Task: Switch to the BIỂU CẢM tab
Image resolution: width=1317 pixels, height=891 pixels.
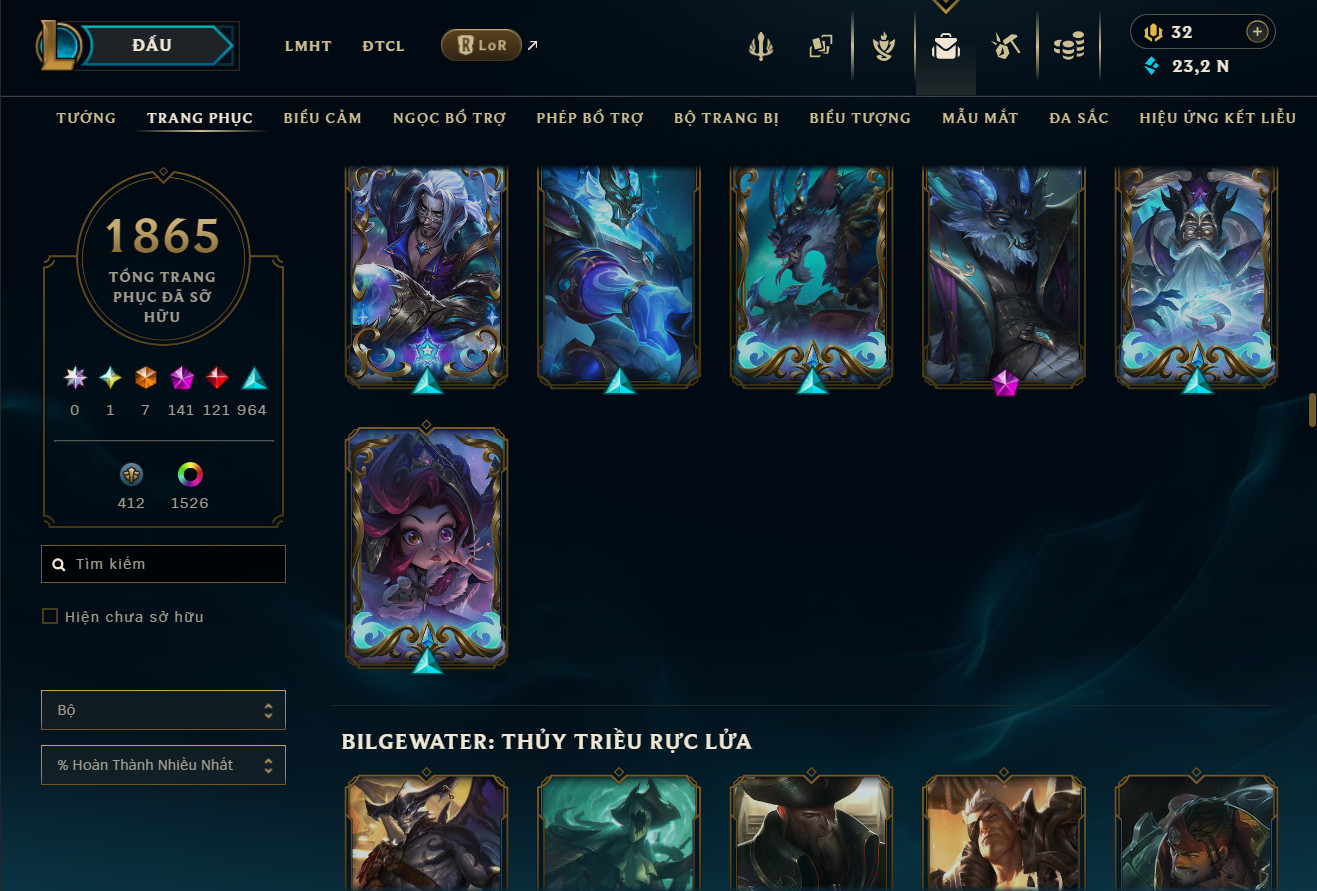Action: pos(322,118)
